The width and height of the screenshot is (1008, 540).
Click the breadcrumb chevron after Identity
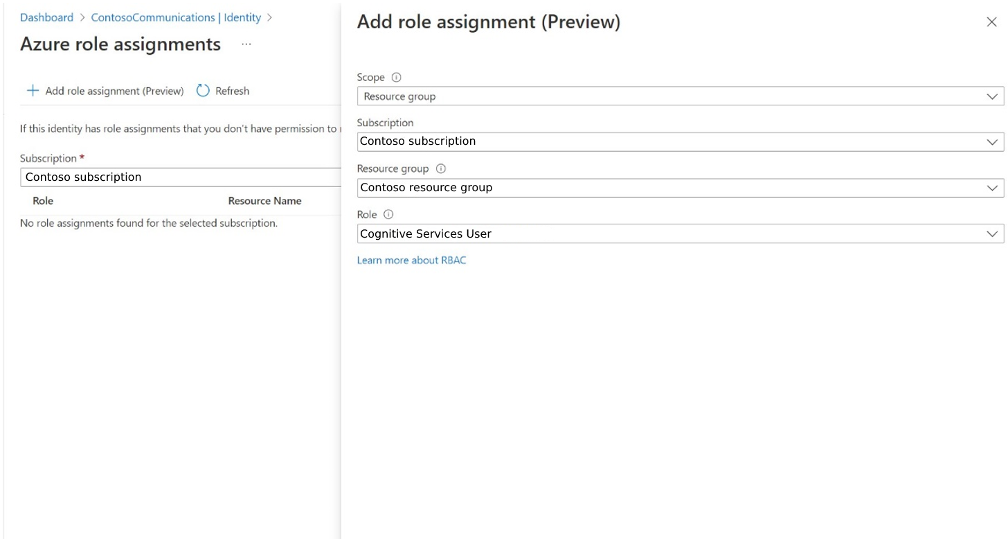click(x=269, y=18)
